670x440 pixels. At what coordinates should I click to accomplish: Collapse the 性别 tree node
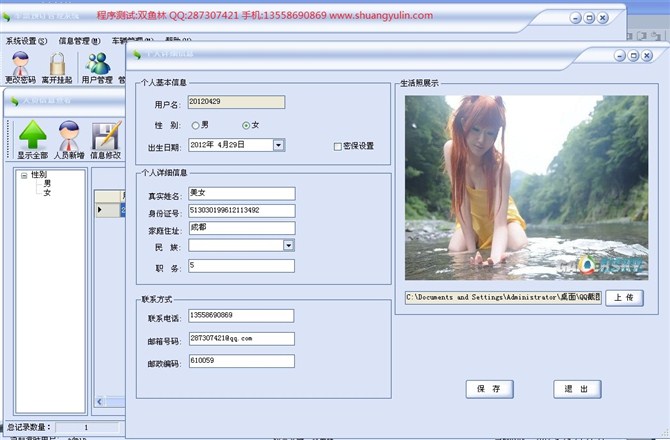pos(23,175)
